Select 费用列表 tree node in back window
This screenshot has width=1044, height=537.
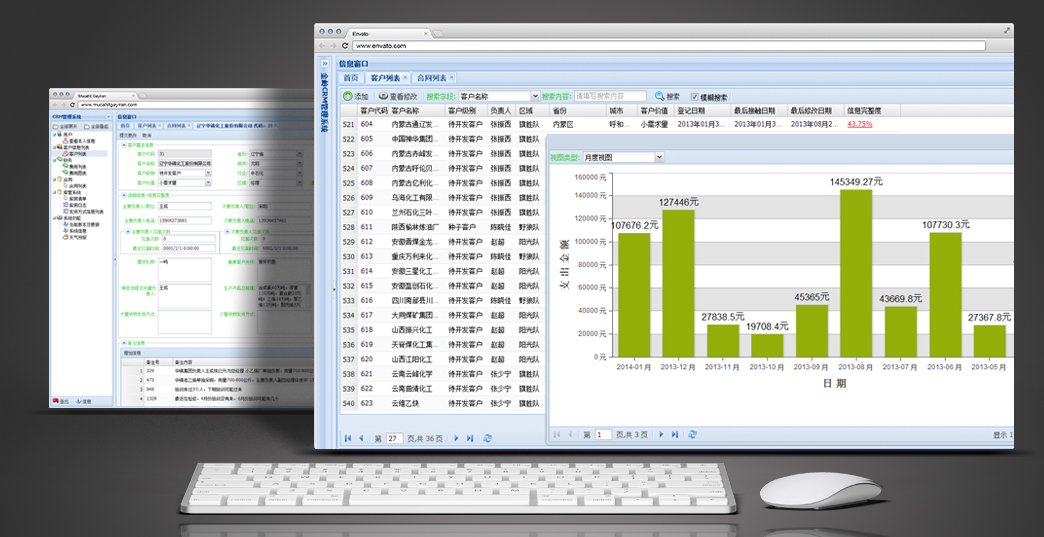[75, 166]
